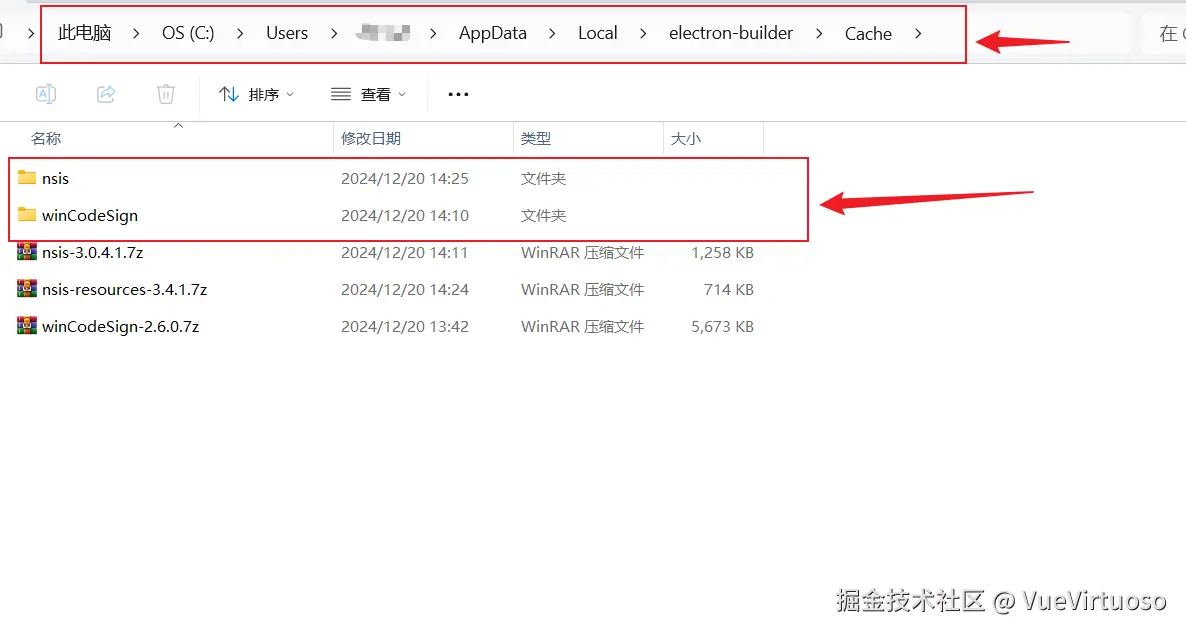Select the winCodeSign-2.6.0.7z archive icon

(27, 325)
